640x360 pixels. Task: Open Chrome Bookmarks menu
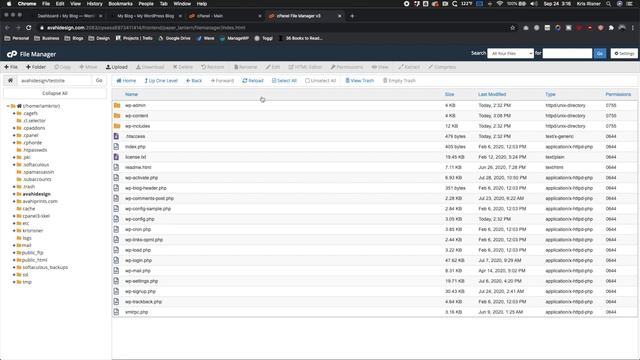[120, 4]
